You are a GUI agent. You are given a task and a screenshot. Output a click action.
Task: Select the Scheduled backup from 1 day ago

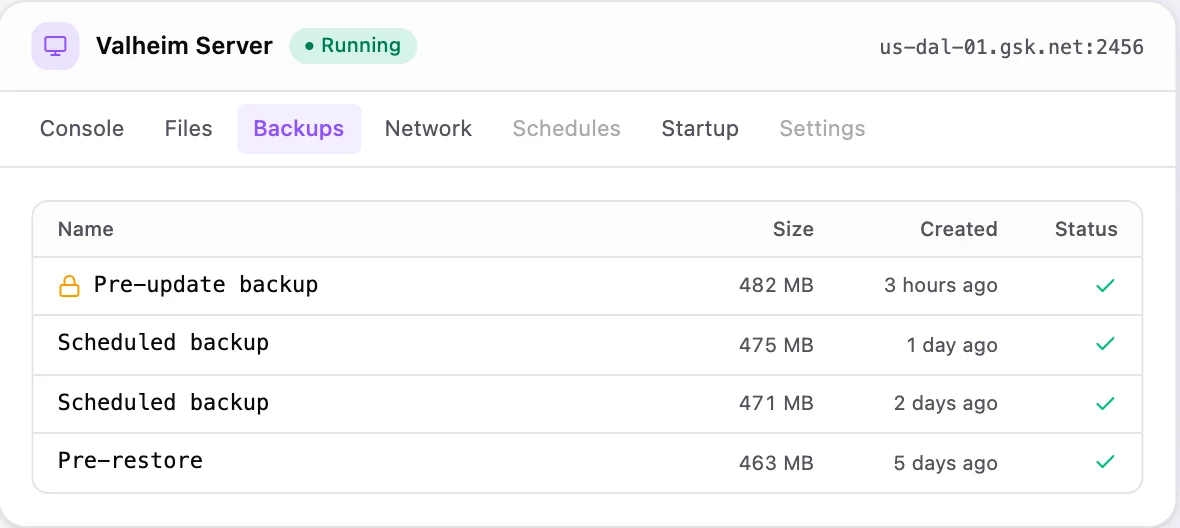163,343
